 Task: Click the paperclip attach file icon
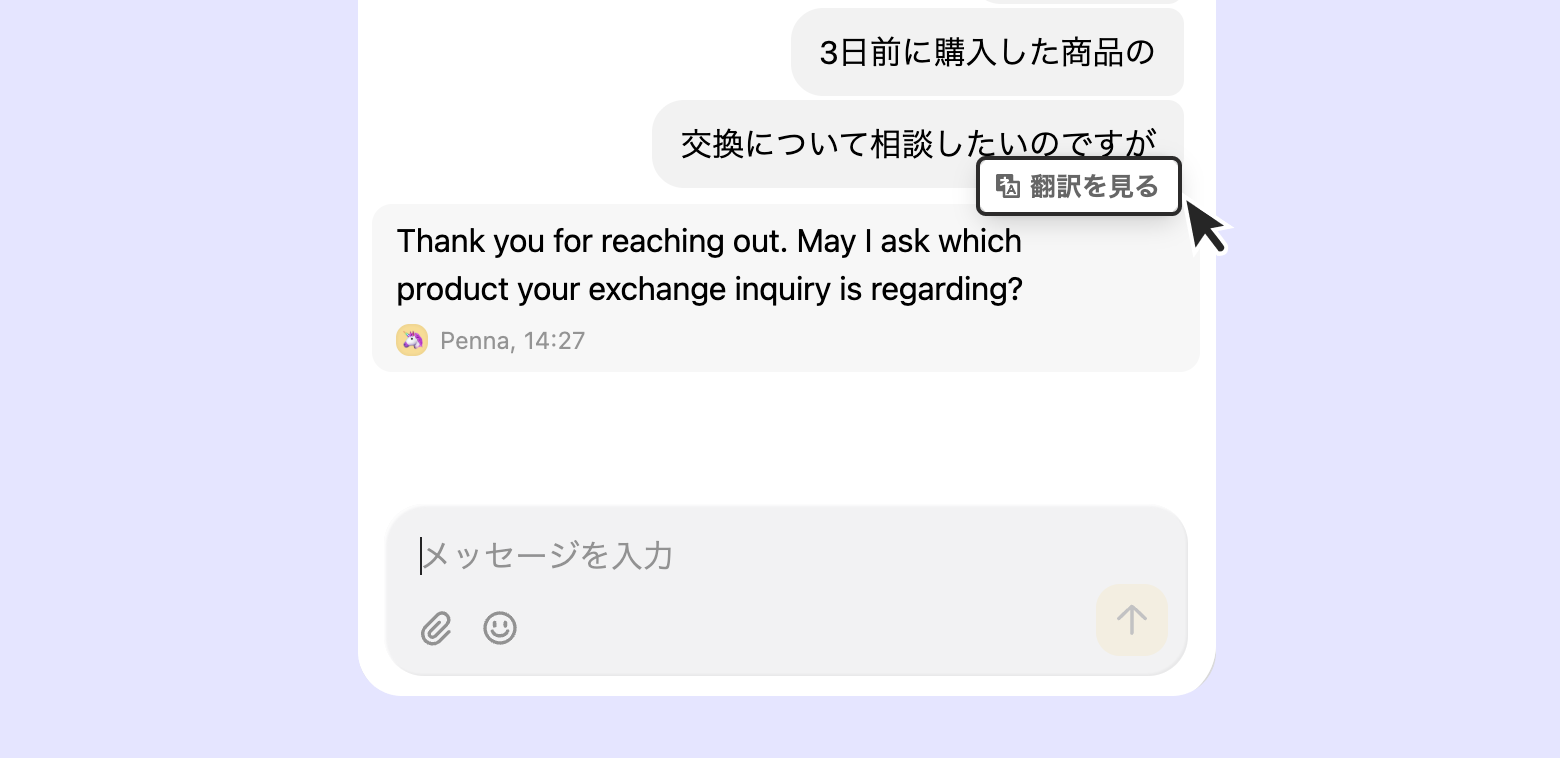click(x=436, y=628)
